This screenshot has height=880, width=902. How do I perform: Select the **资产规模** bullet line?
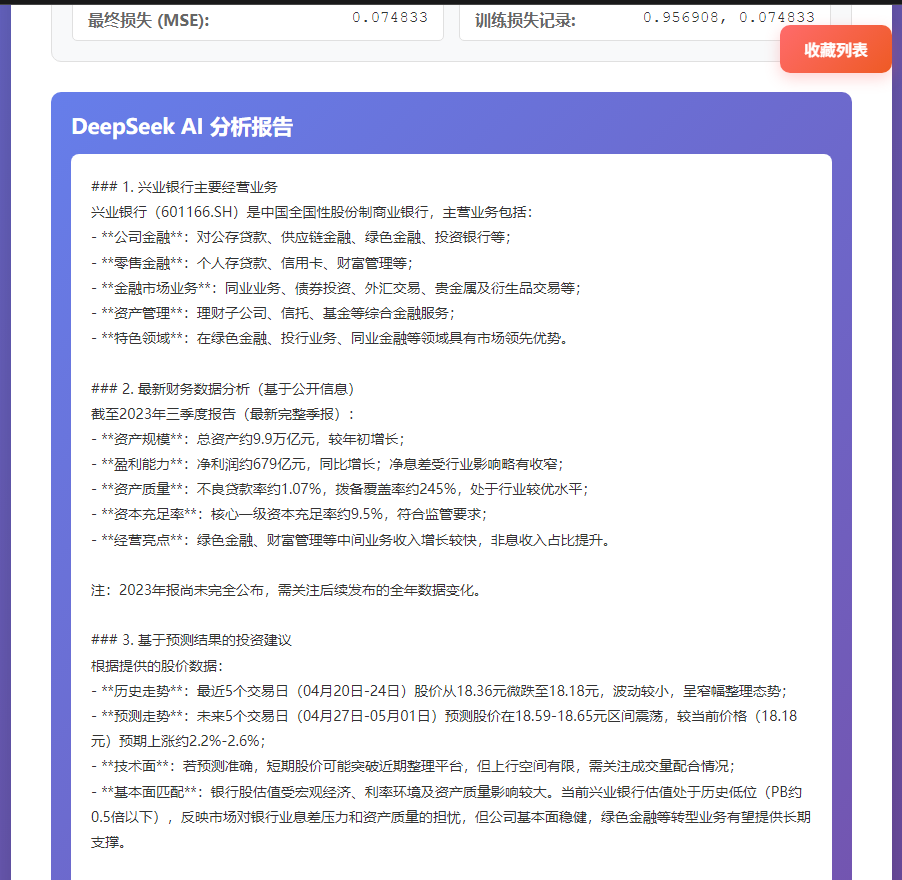(248, 439)
